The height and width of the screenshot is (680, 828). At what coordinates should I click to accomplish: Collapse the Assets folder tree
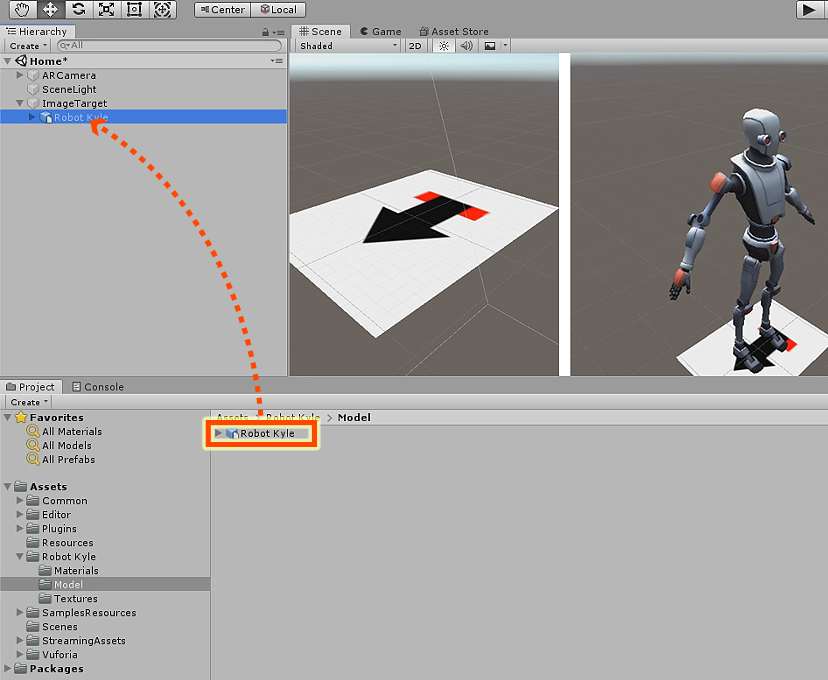[x=7, y=486]
